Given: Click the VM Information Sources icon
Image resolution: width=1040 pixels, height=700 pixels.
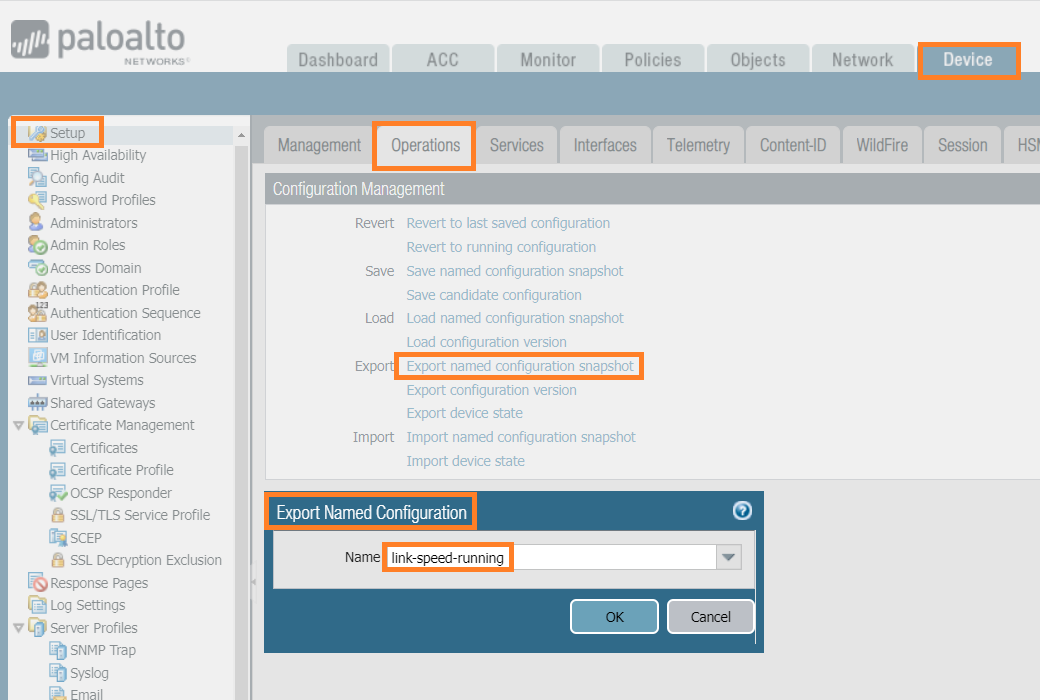Looking at the screenshot, I should [x=37, y=357].
